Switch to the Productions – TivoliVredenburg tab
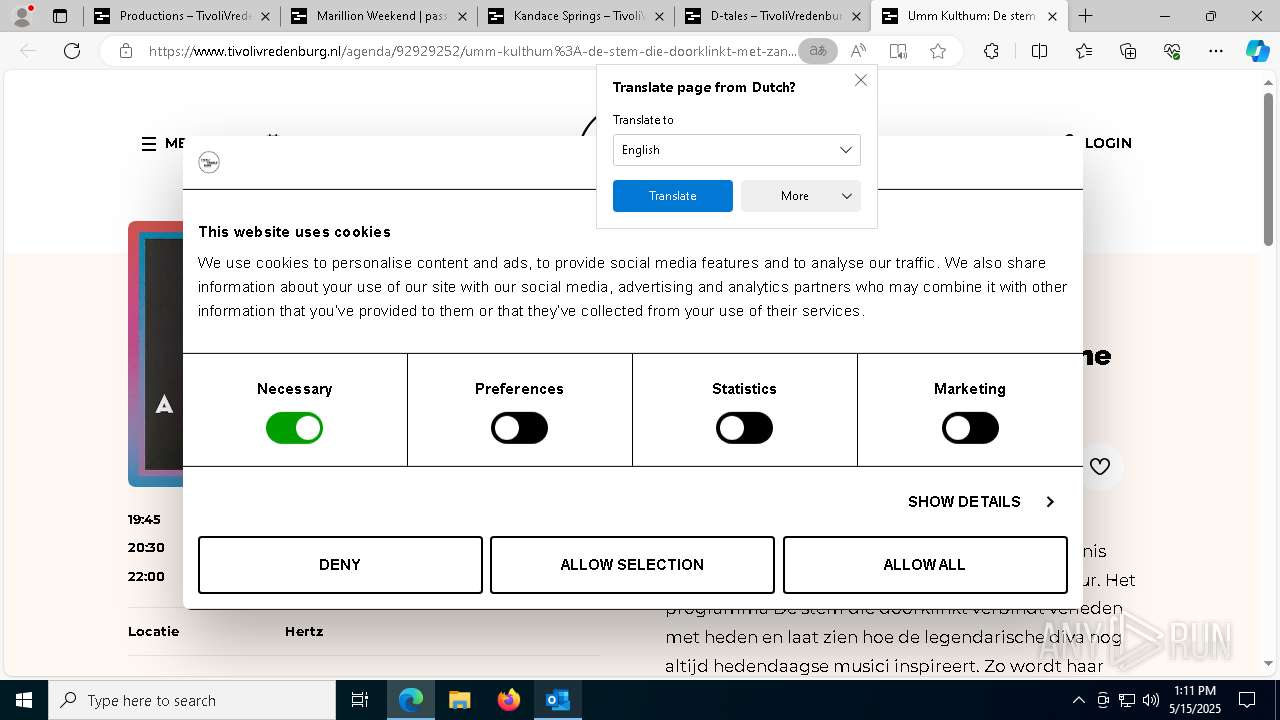 click(180, 16)
